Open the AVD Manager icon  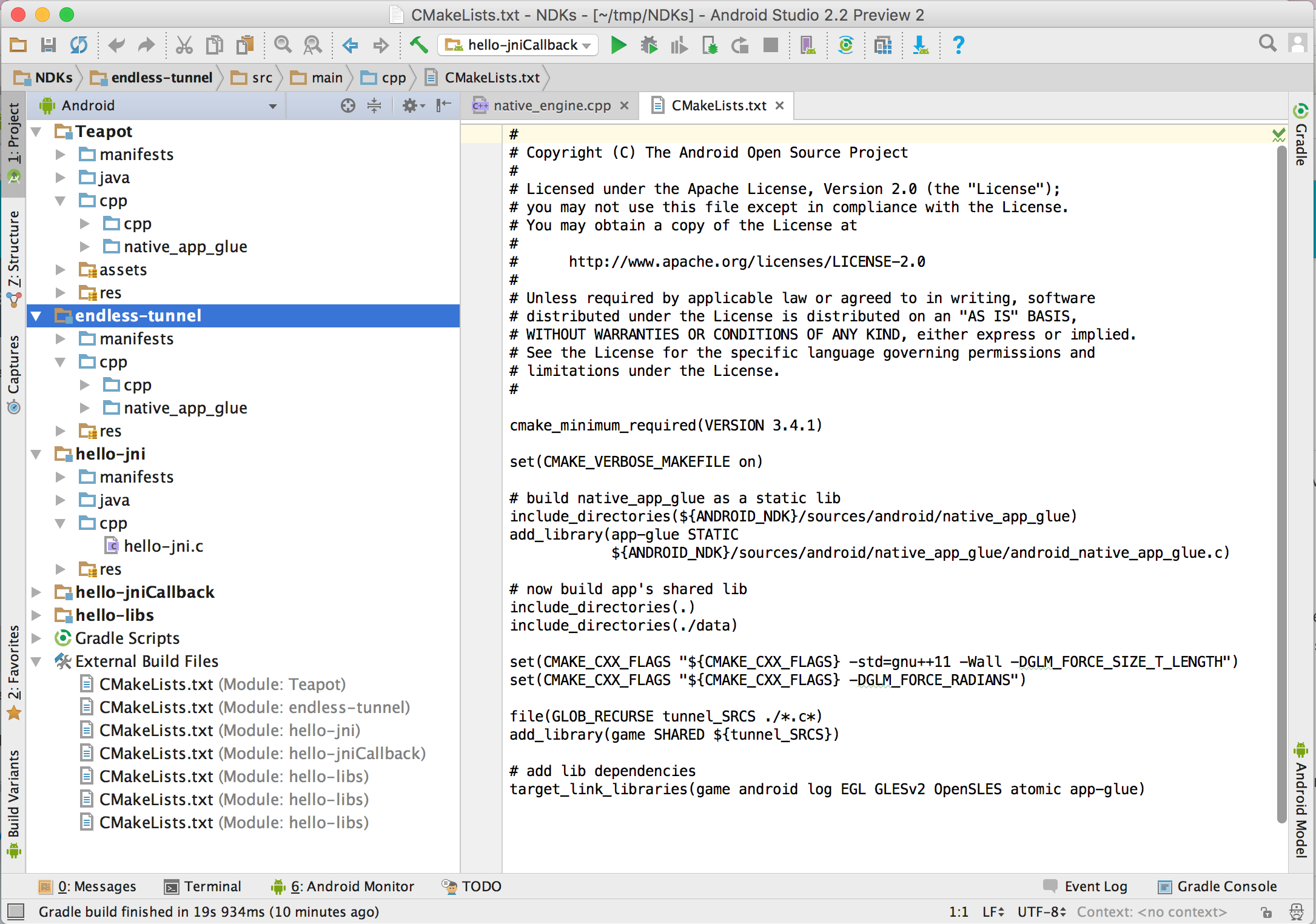coord(808,45)
